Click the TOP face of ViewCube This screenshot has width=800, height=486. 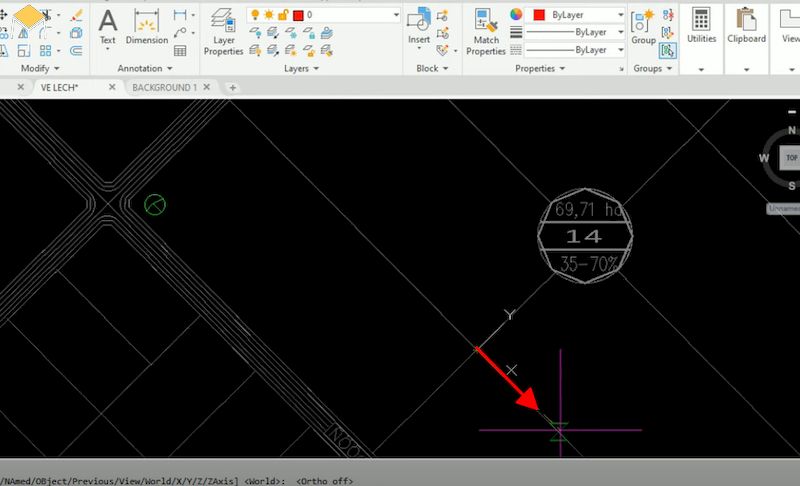pos(791,158)
